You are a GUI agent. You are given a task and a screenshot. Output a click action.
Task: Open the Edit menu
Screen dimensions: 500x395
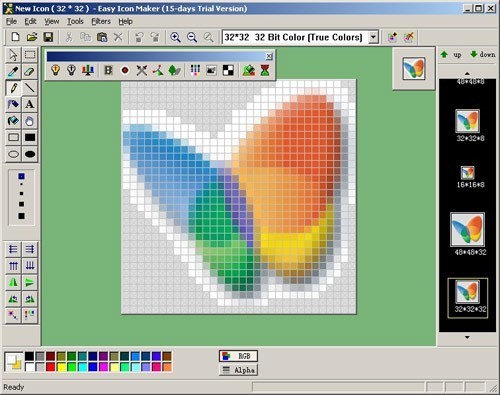30,21
